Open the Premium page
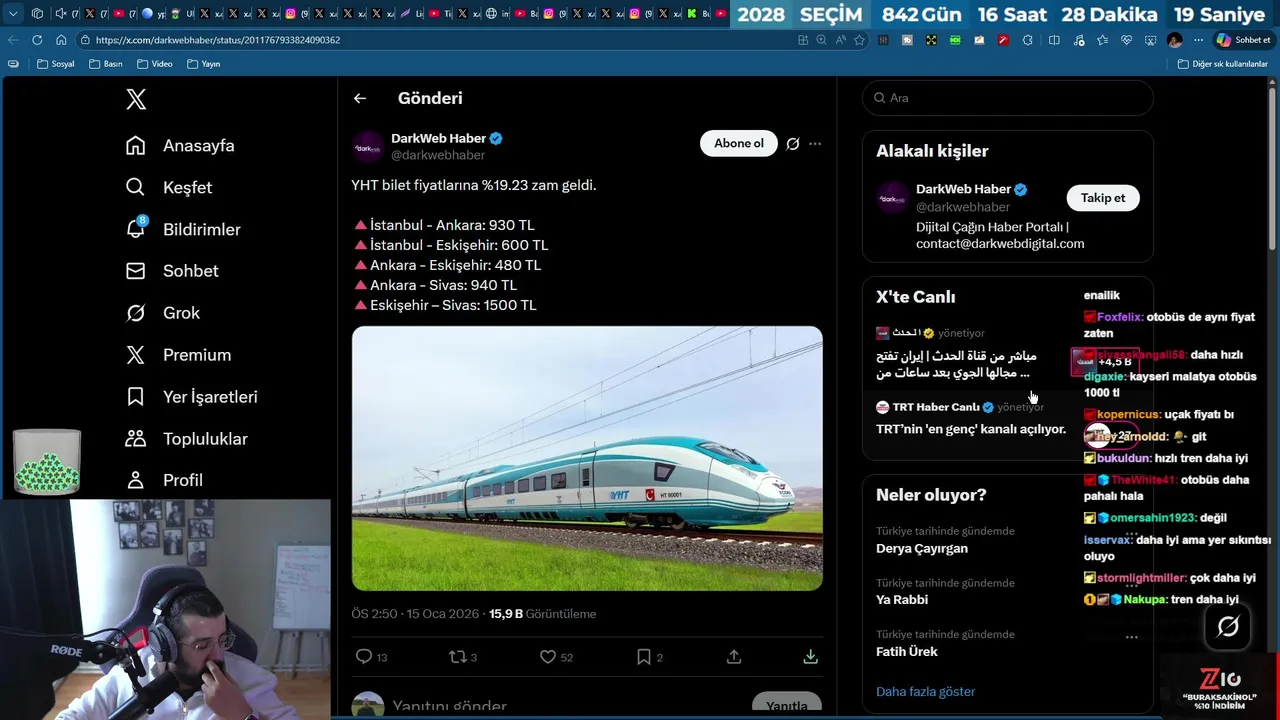Screen dimensions: 1280x720 [x=178, y=355]
